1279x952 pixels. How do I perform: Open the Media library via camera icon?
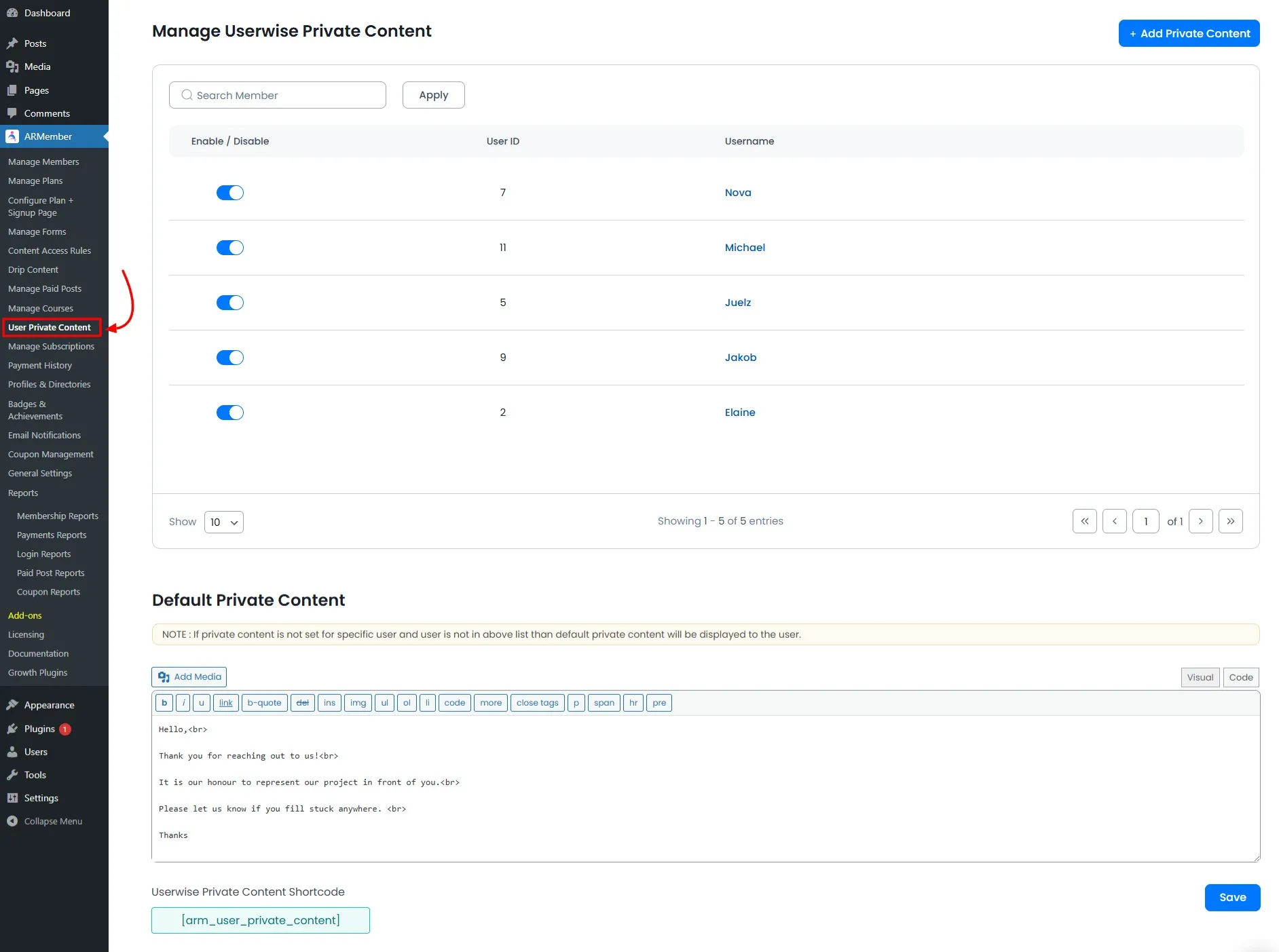coord(13,66)
